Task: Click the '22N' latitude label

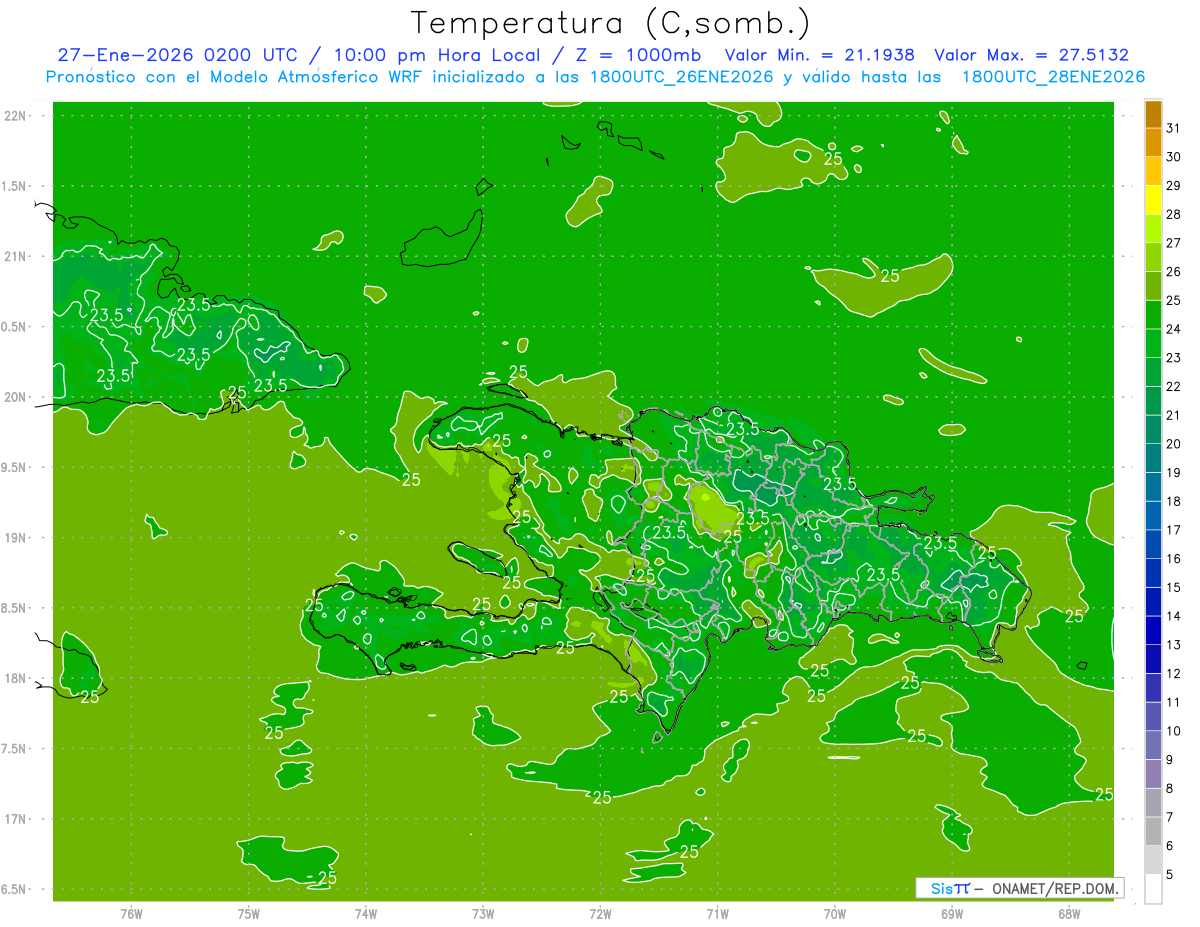Action: click(17, 116)
